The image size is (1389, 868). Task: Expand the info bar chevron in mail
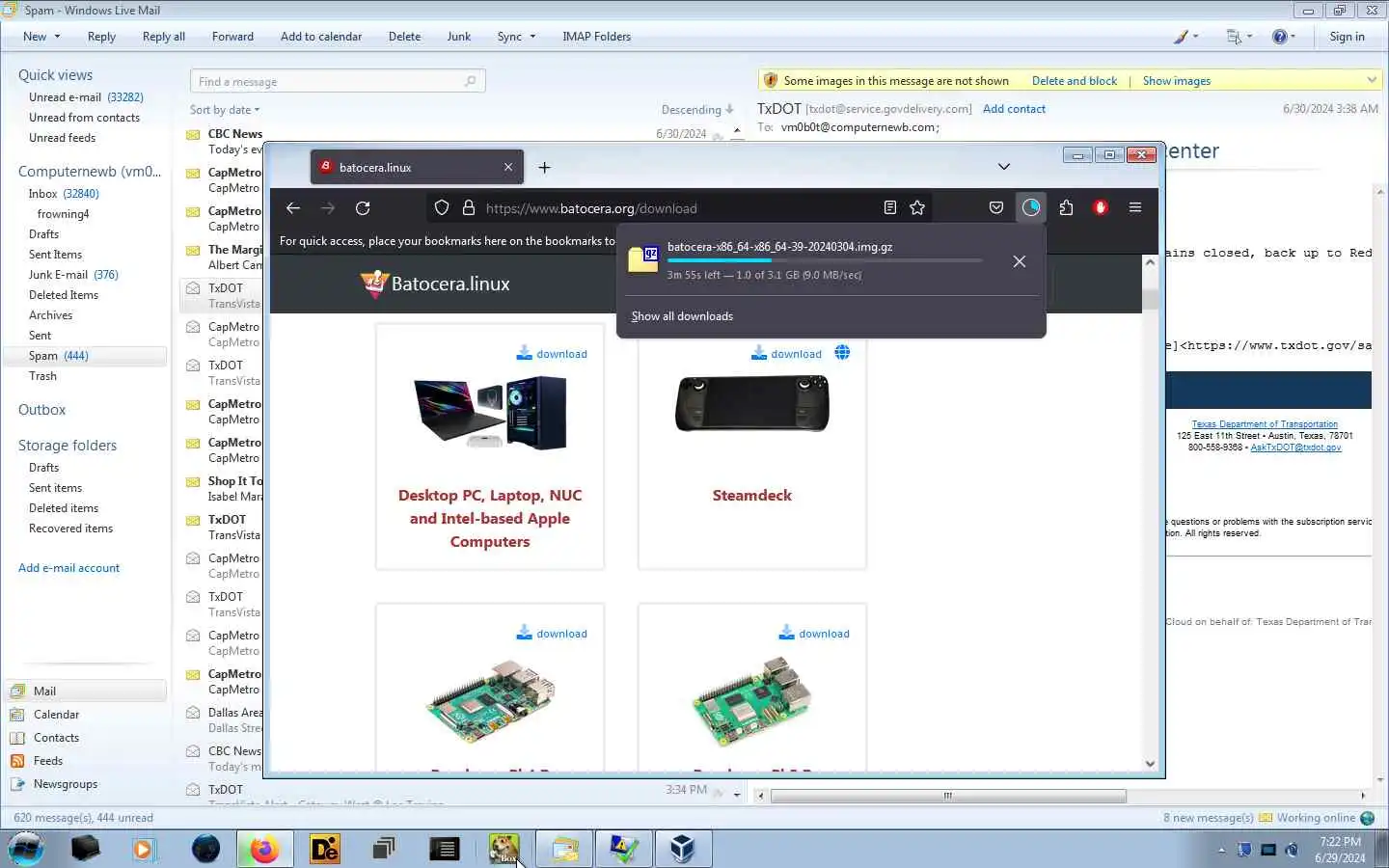[x=1372, y=80]
